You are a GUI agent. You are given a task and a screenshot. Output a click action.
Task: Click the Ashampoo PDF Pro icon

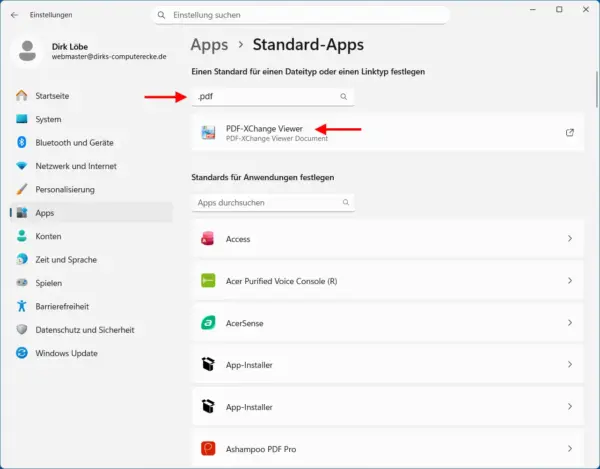point(208,449)
